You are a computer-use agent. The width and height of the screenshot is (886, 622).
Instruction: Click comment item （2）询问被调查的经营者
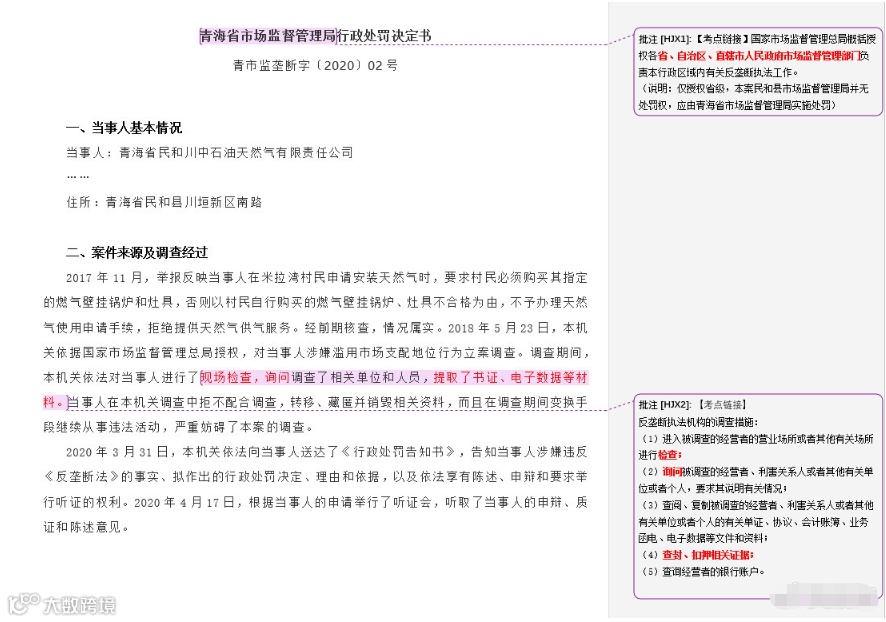pos(757,480)
